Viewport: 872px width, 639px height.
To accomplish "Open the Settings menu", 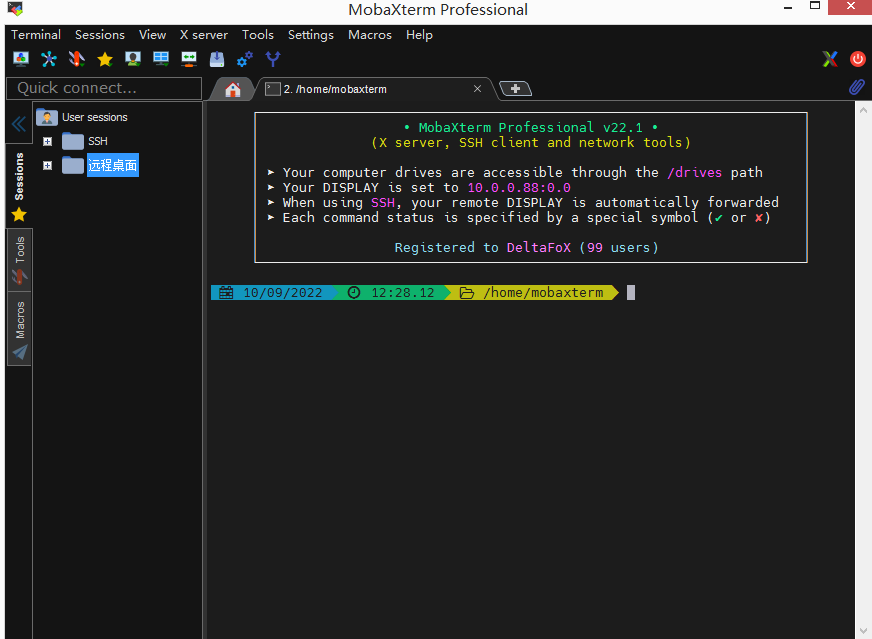I will pyautogui.click(x=311, y=34).
